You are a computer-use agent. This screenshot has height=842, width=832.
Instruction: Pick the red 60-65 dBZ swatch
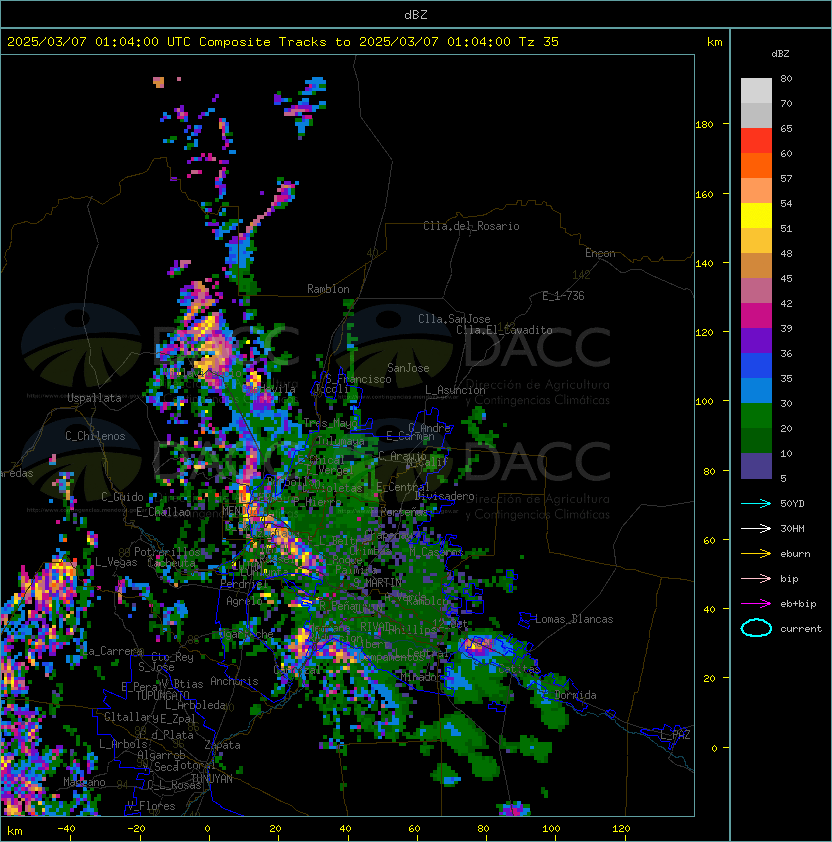tap(756, 141)
